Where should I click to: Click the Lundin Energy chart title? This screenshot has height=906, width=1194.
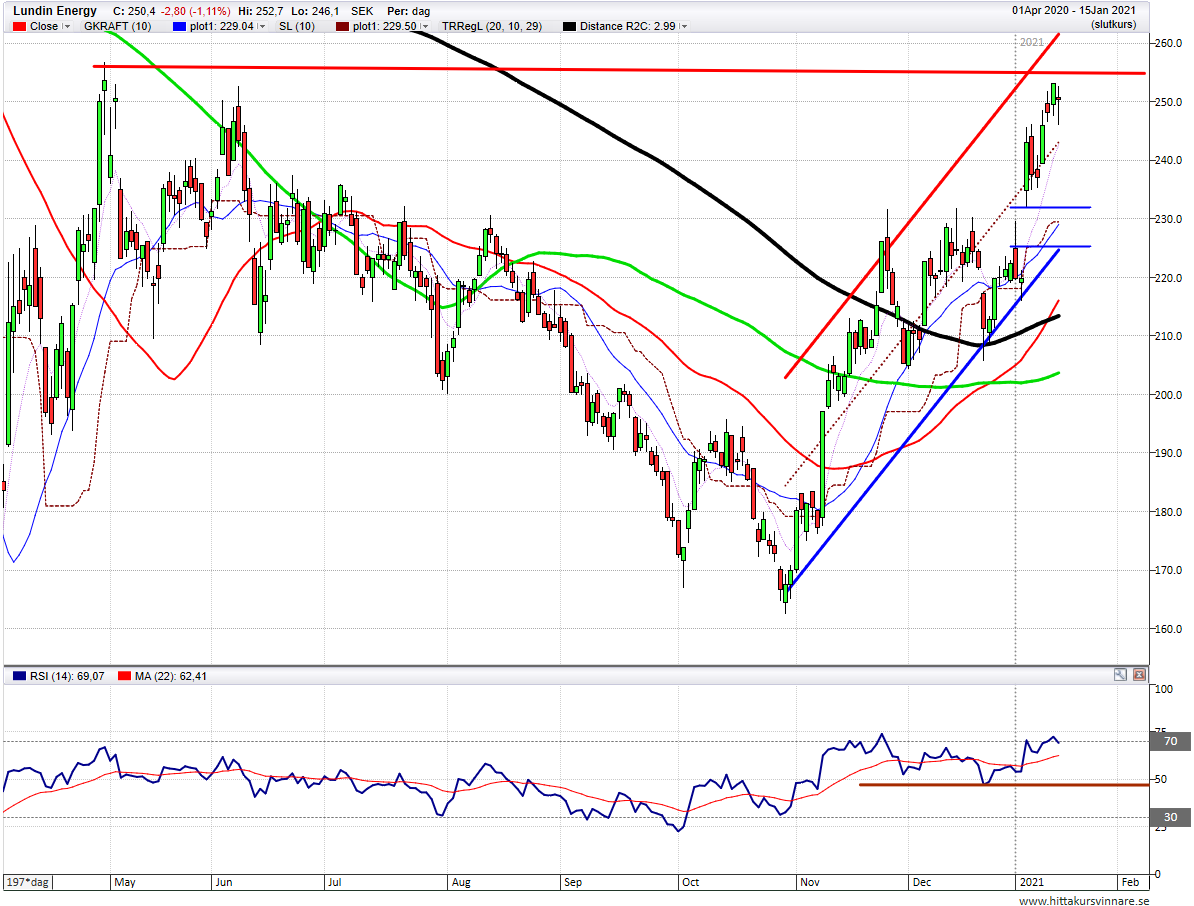[55, 11]
